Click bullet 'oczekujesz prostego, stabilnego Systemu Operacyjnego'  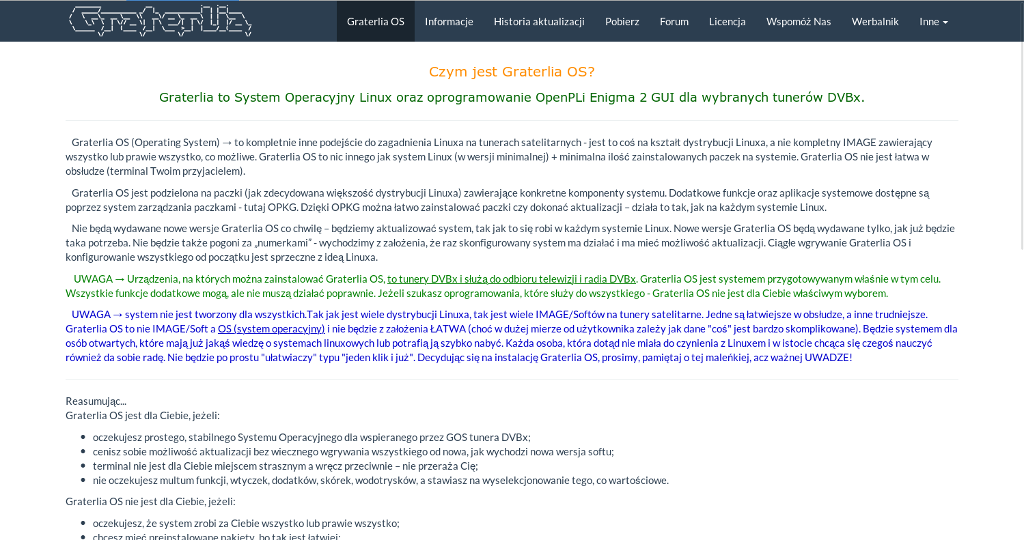pos(312,437)
